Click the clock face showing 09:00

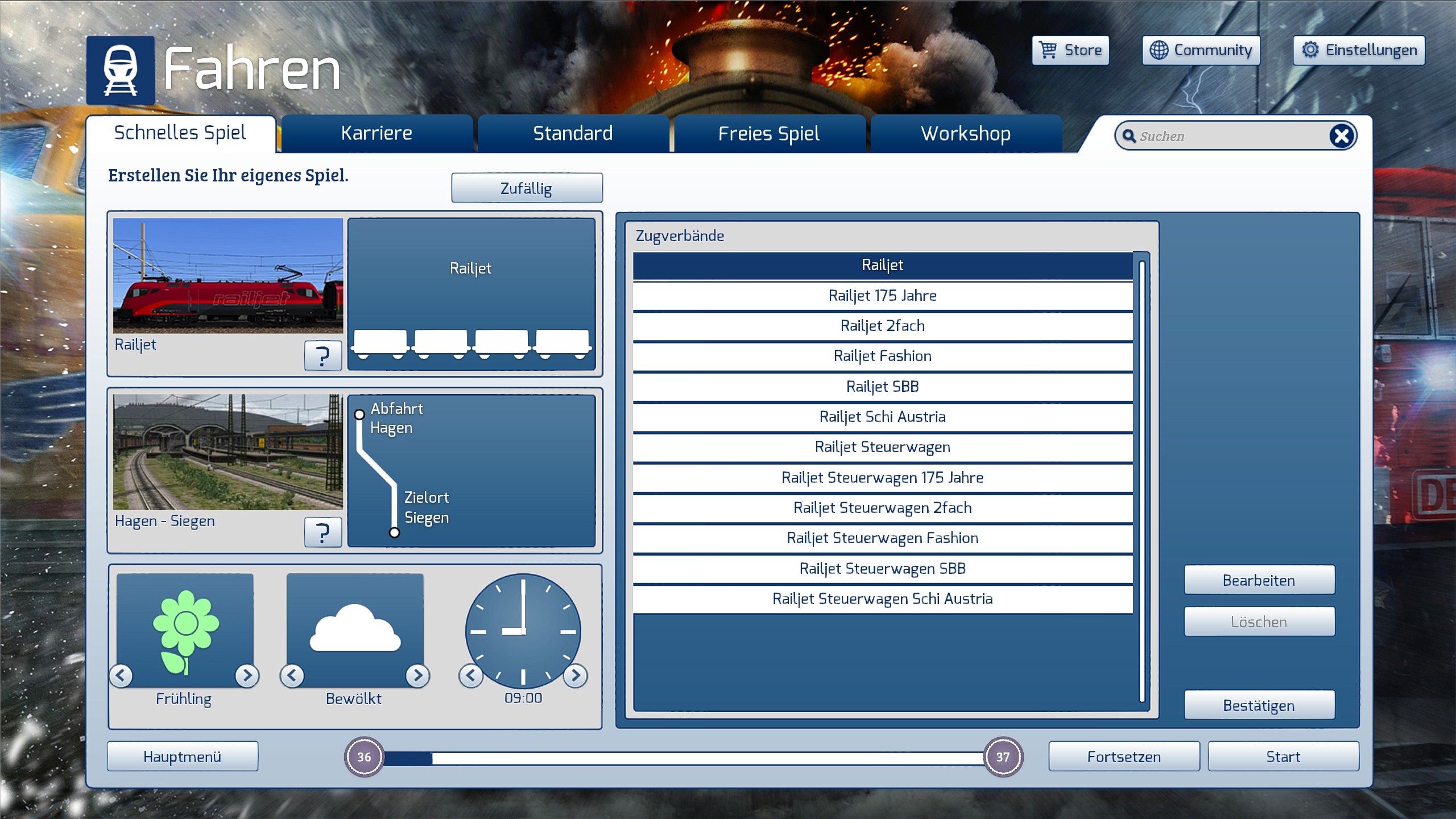(x=523, y=630)
